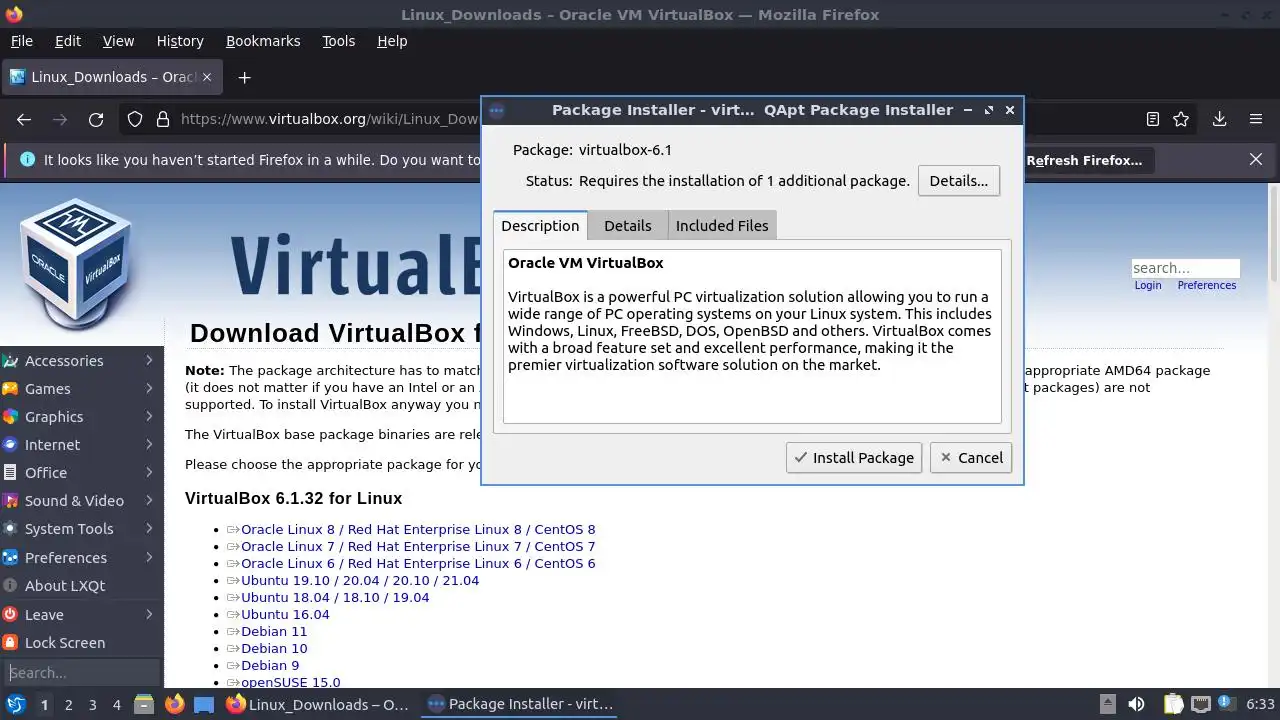The width and height of the screenshot is (1280, 720).
Task: Click the clipboard tray icon
Action: click(x=1173, y=704)
